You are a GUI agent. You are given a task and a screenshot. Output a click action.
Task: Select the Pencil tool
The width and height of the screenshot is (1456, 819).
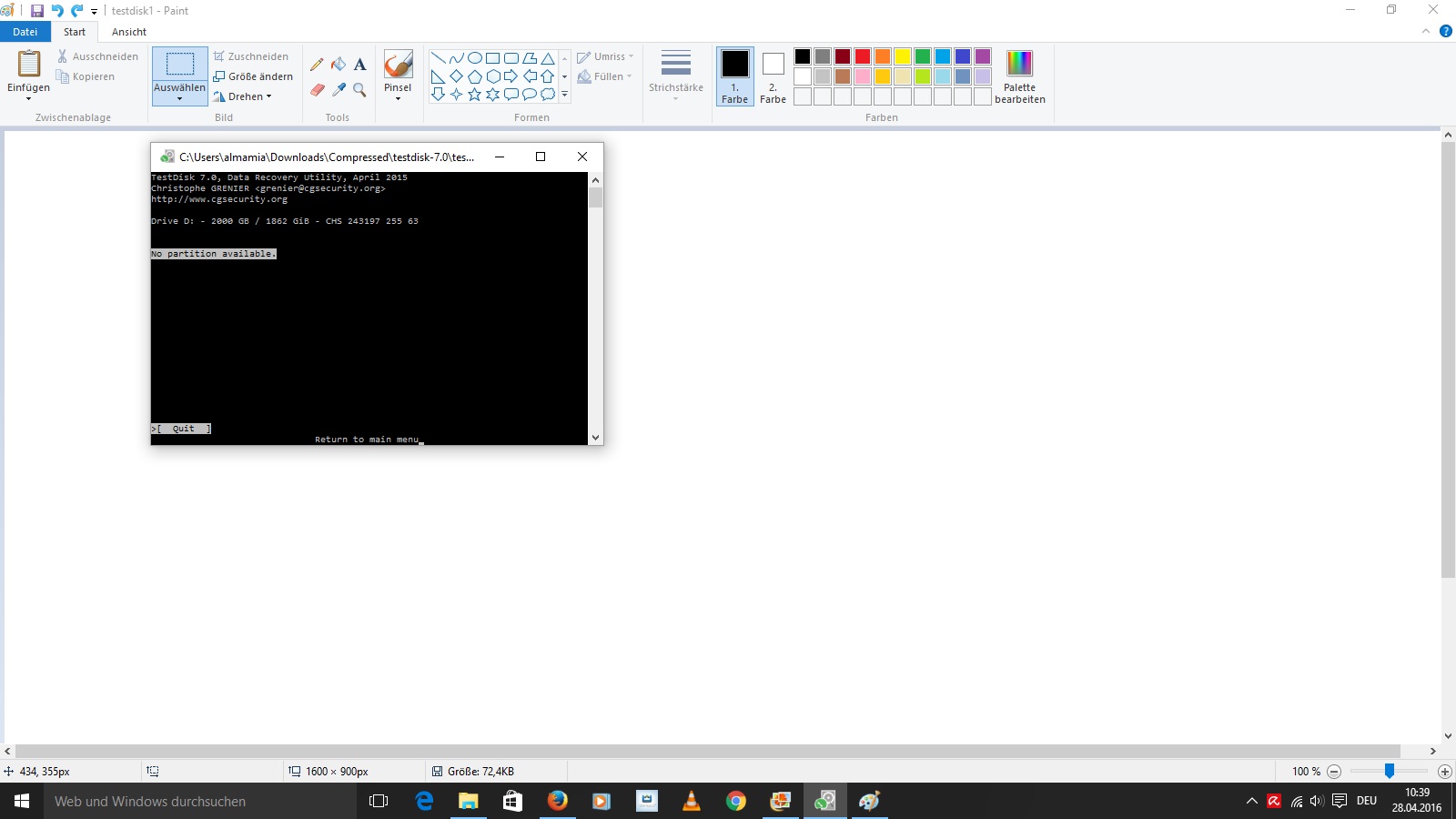click(x=317, y=65)
